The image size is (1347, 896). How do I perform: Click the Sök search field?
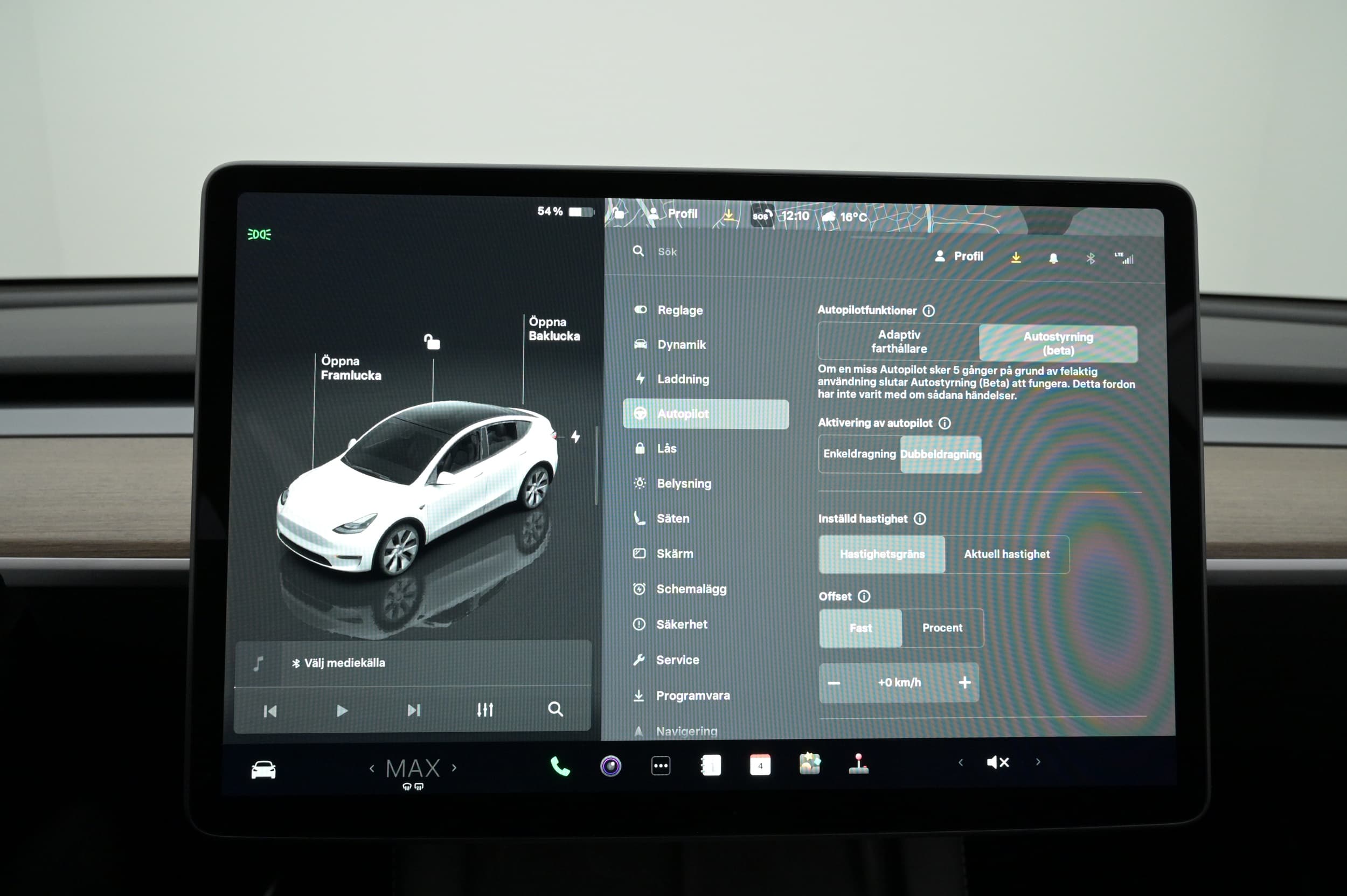pyautogui.click(x=667, y=252)
